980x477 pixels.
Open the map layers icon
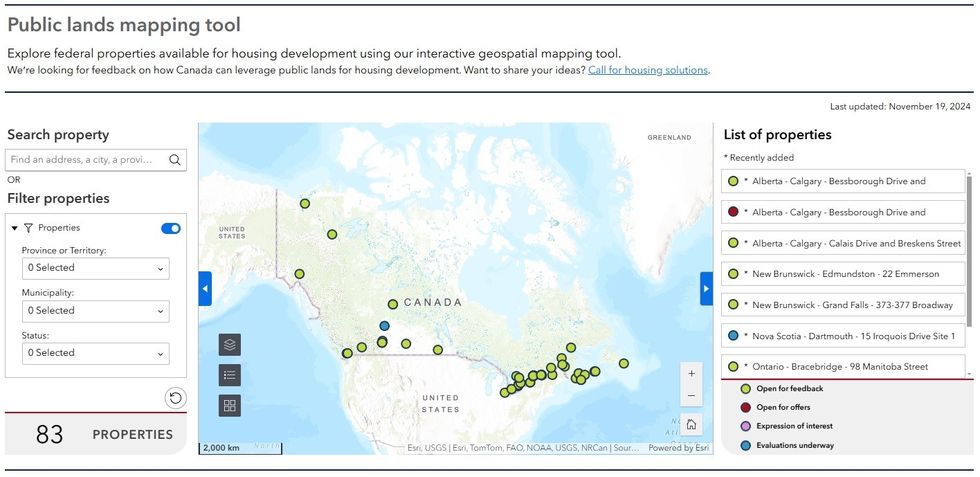click(230, 345)
